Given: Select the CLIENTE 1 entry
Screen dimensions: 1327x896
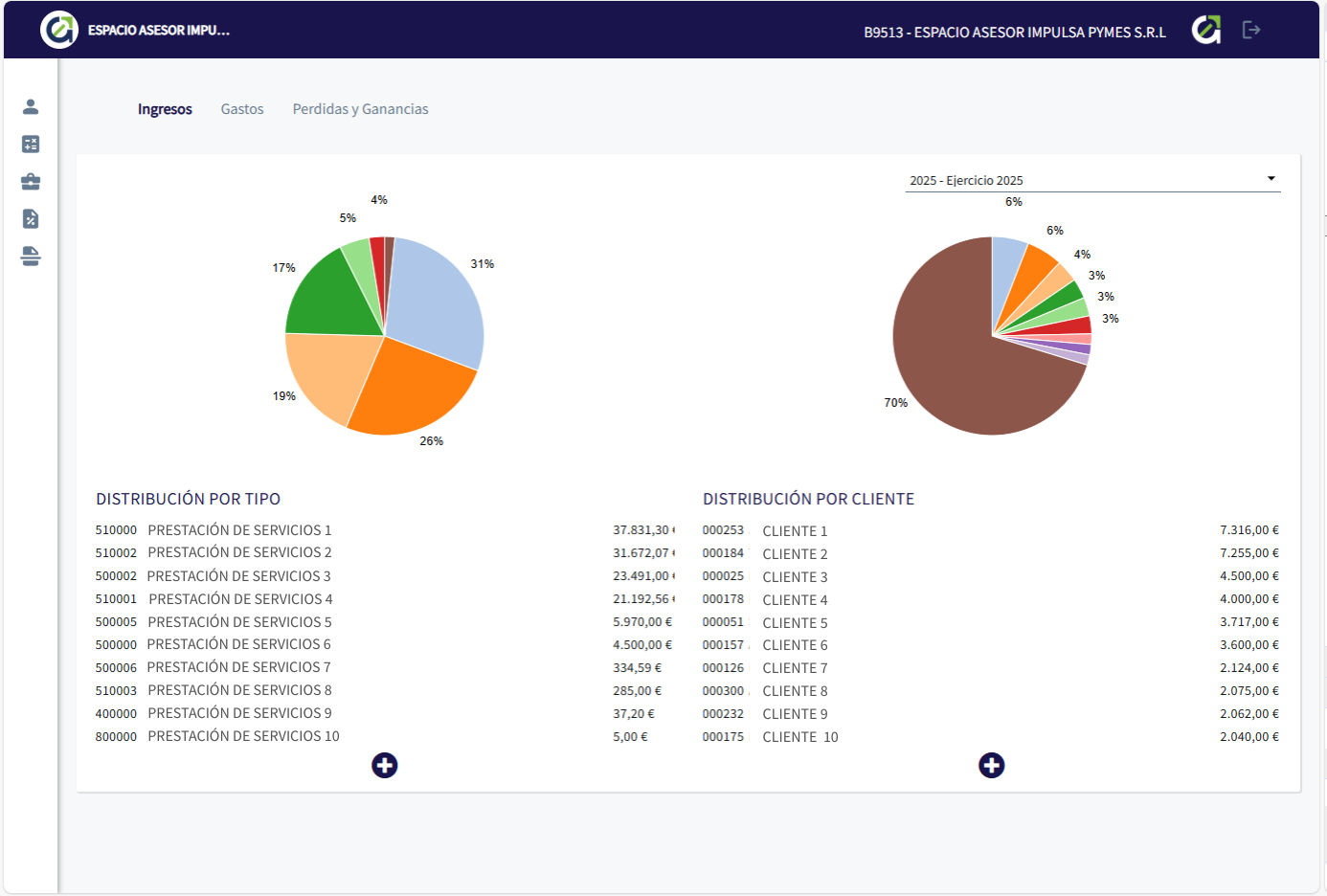Looking at the screenshot, I should point(795,531).
